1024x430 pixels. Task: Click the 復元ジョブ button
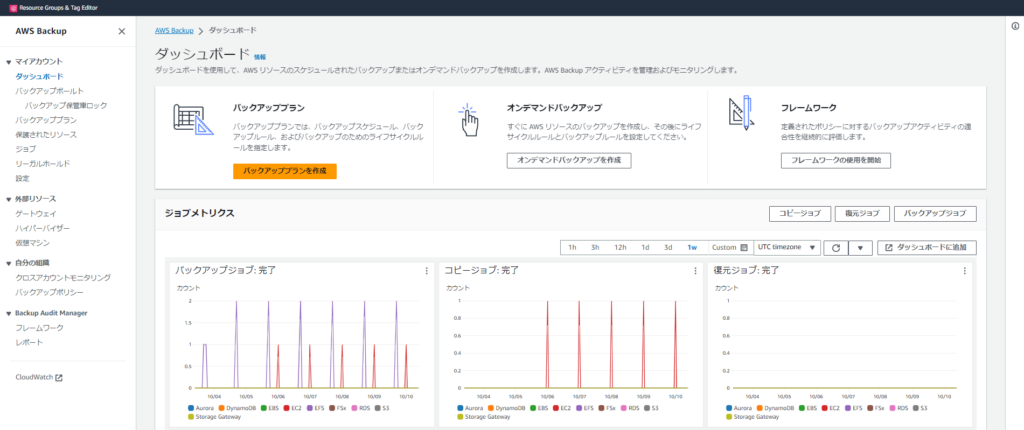coord(862,214)
